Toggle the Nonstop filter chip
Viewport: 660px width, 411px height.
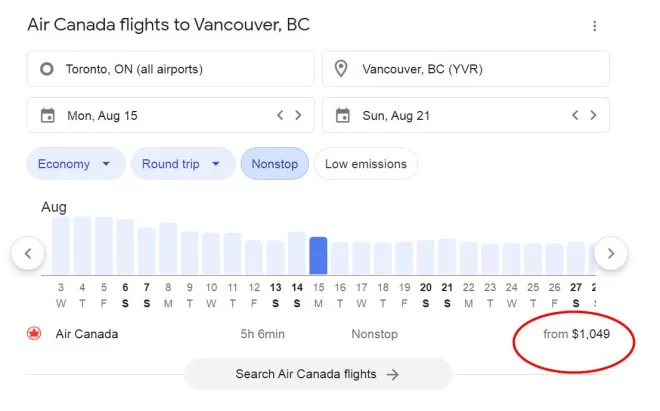(275, 164)
